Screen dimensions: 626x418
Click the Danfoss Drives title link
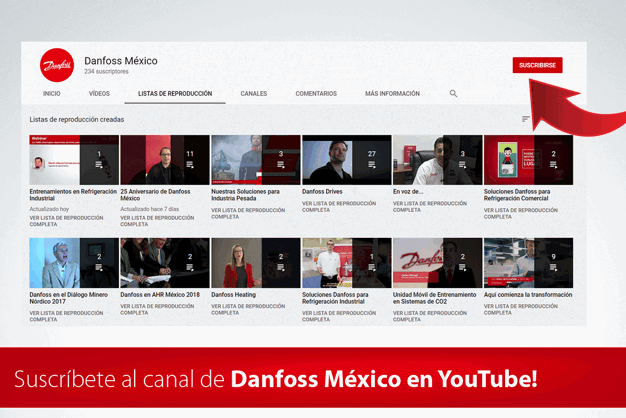click(x=322, y=192)
